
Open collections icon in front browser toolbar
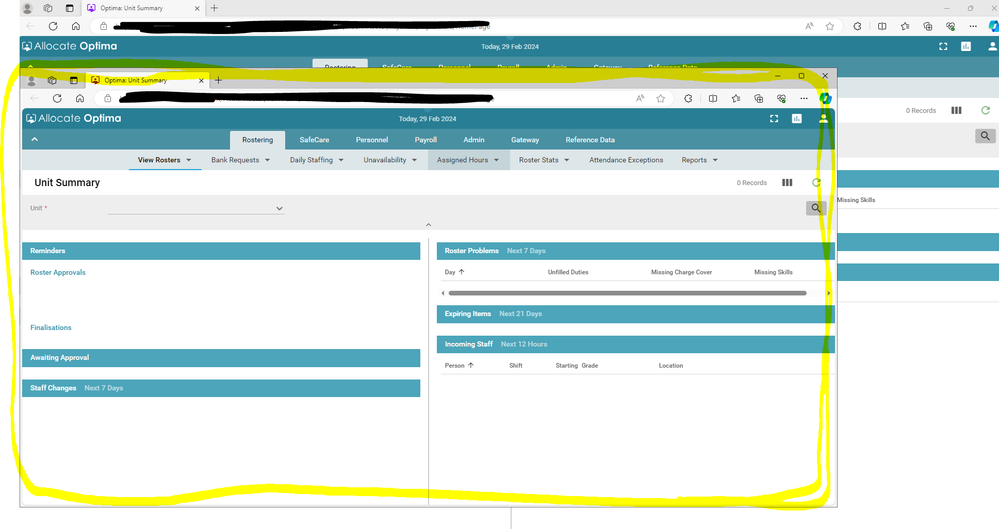coord(758,98)
